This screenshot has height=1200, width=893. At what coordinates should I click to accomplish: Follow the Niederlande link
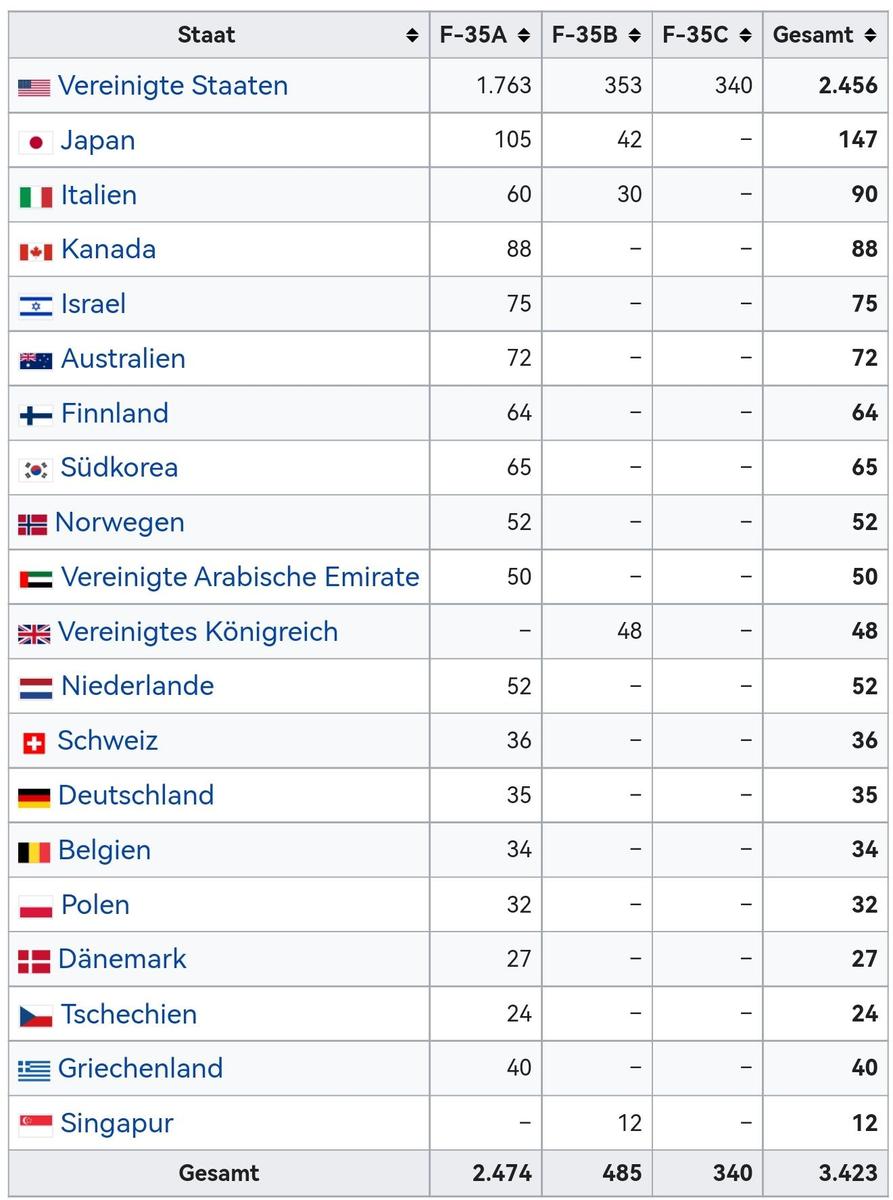(137, 686)
